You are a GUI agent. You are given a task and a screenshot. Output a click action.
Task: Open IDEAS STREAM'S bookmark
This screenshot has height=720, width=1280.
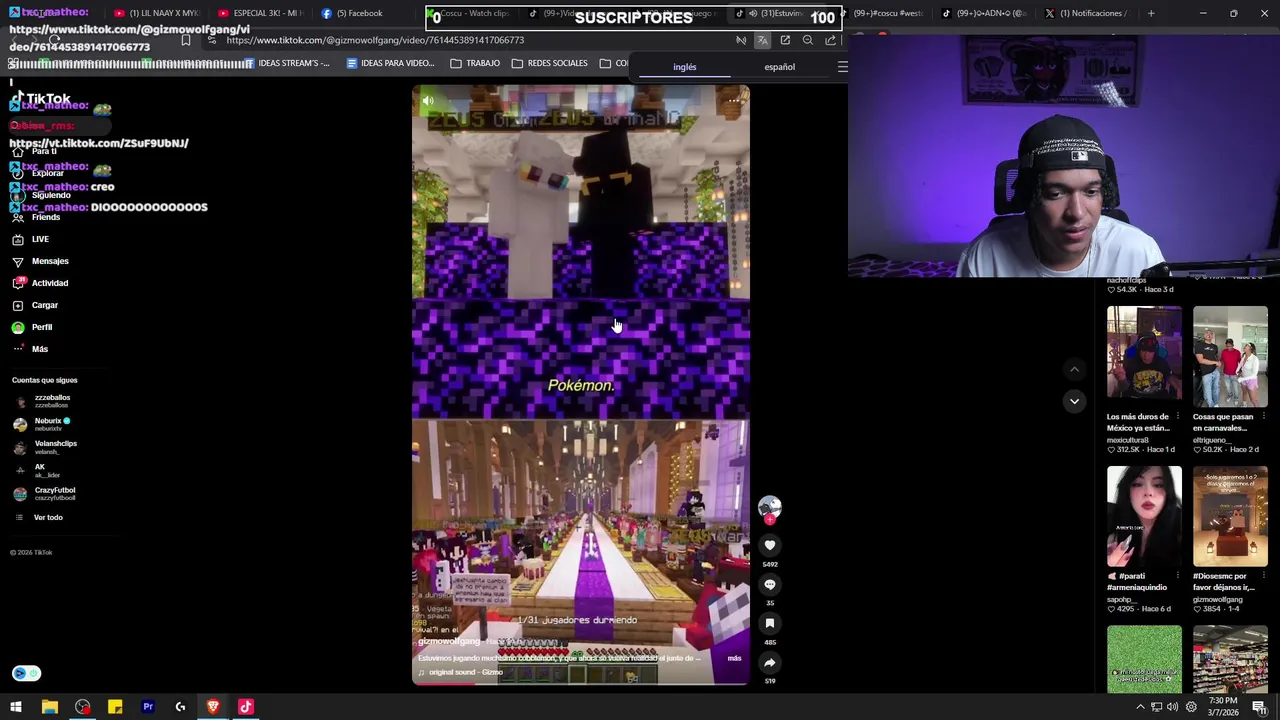285,63
